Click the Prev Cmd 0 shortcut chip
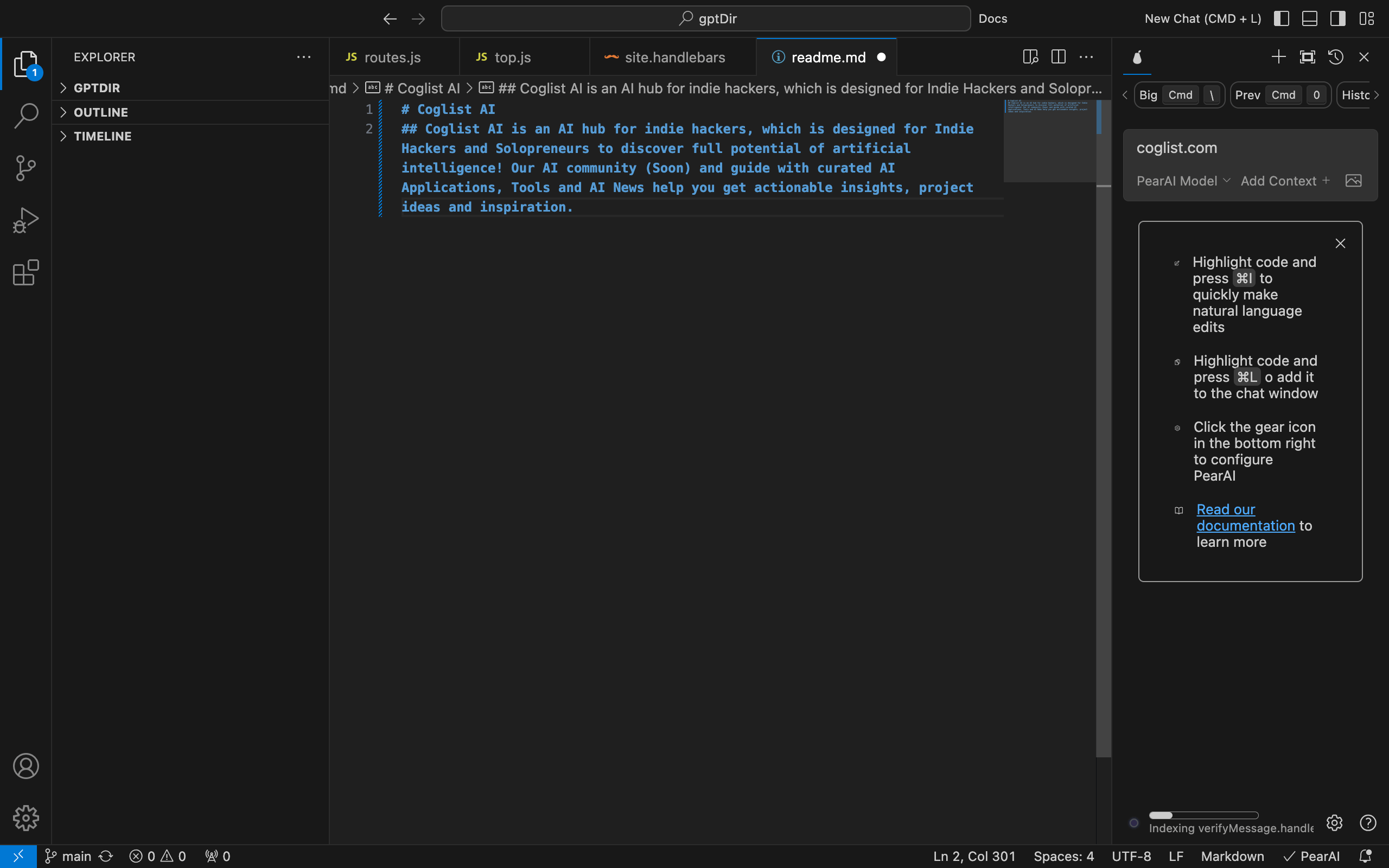This screenshot has height=868, width=1389. [1280, 95]
